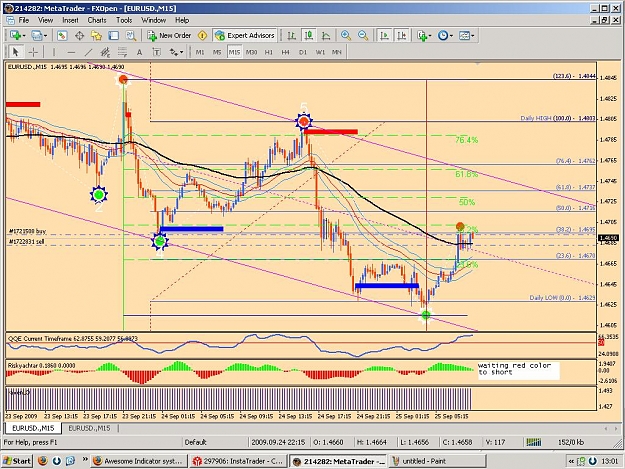Toggle Auto Scroll chart button
Viewport: 625px width, 469px height.
(x=384, y=35)
